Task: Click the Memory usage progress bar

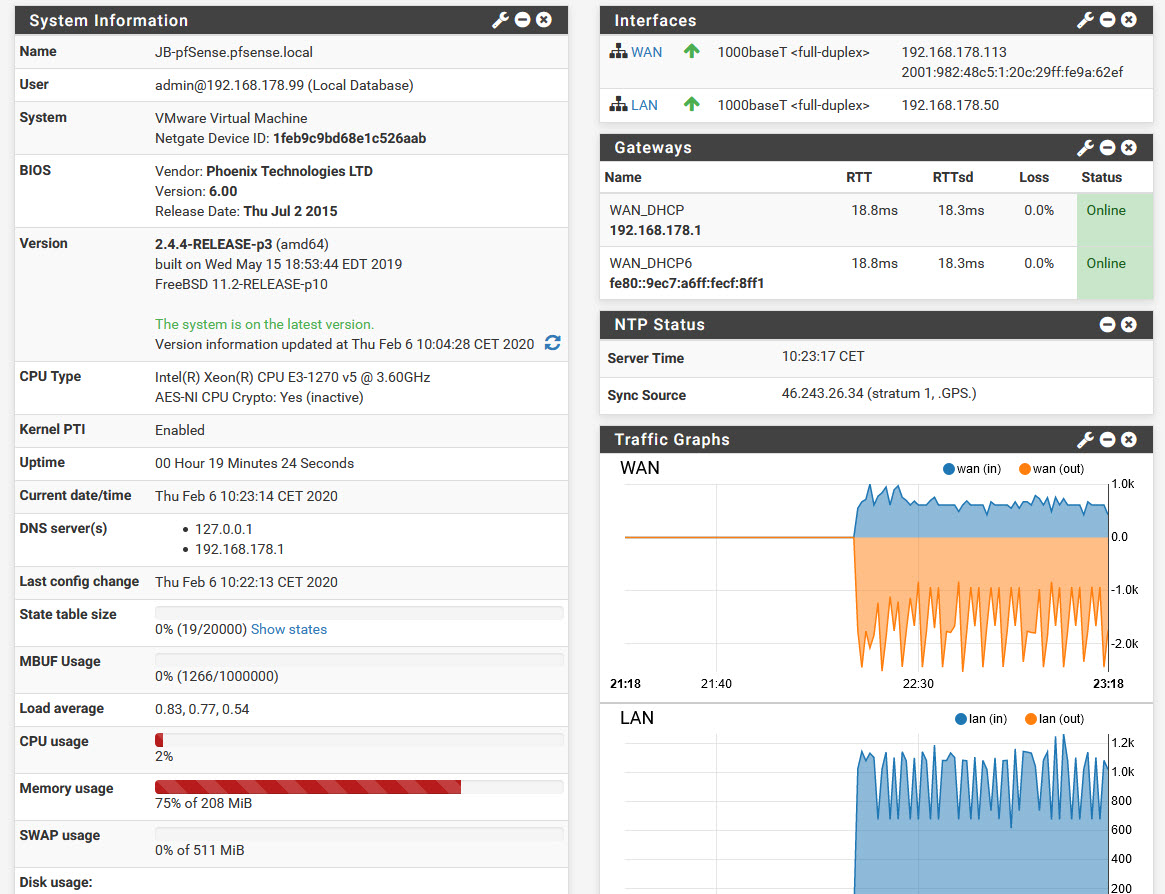Action: (359, 786)
